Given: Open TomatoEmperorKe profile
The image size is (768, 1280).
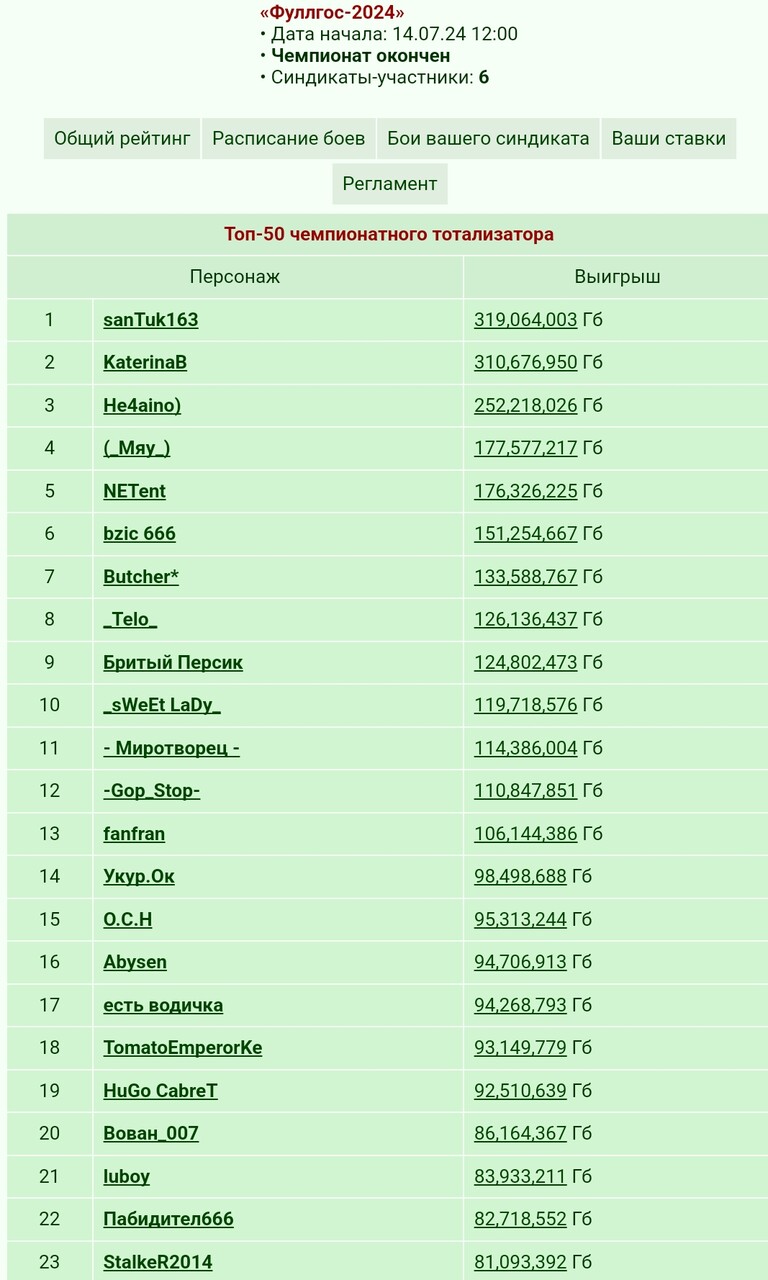Looking at the screenshot, I should click(183, 1048).
